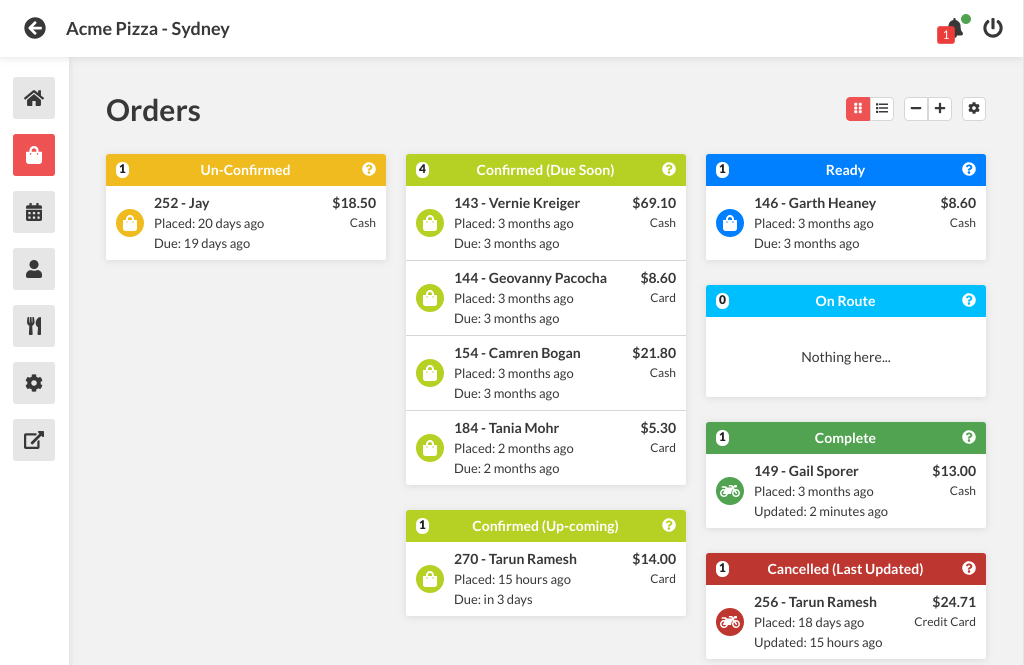Open the external link sidebar icon
The width and height of the screenshot is (1024, 665).
pos(34,440)
